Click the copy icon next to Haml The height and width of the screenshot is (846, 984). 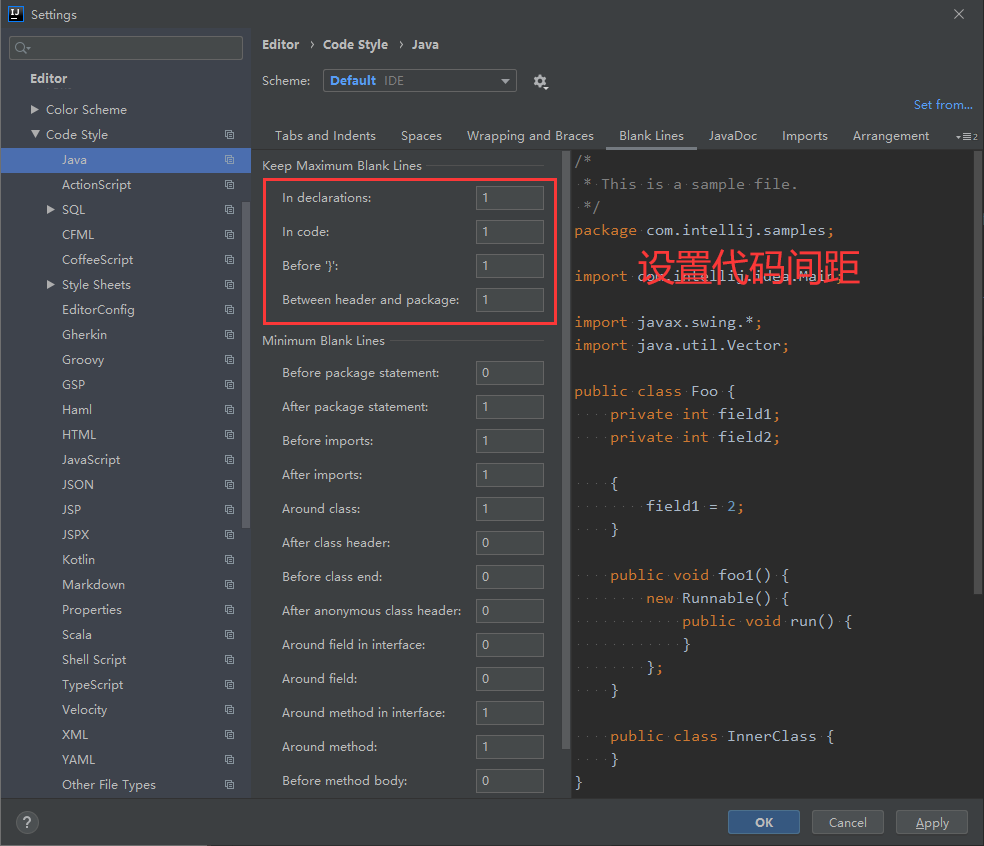click(x=230, y=410)
